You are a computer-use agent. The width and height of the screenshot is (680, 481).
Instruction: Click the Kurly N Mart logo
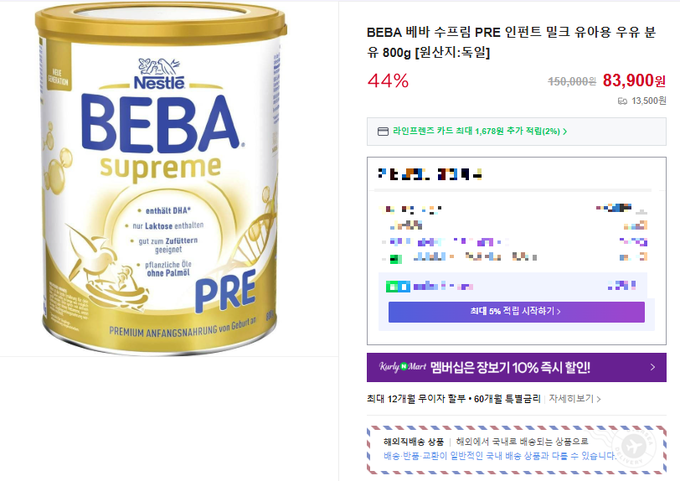[397, 367]
